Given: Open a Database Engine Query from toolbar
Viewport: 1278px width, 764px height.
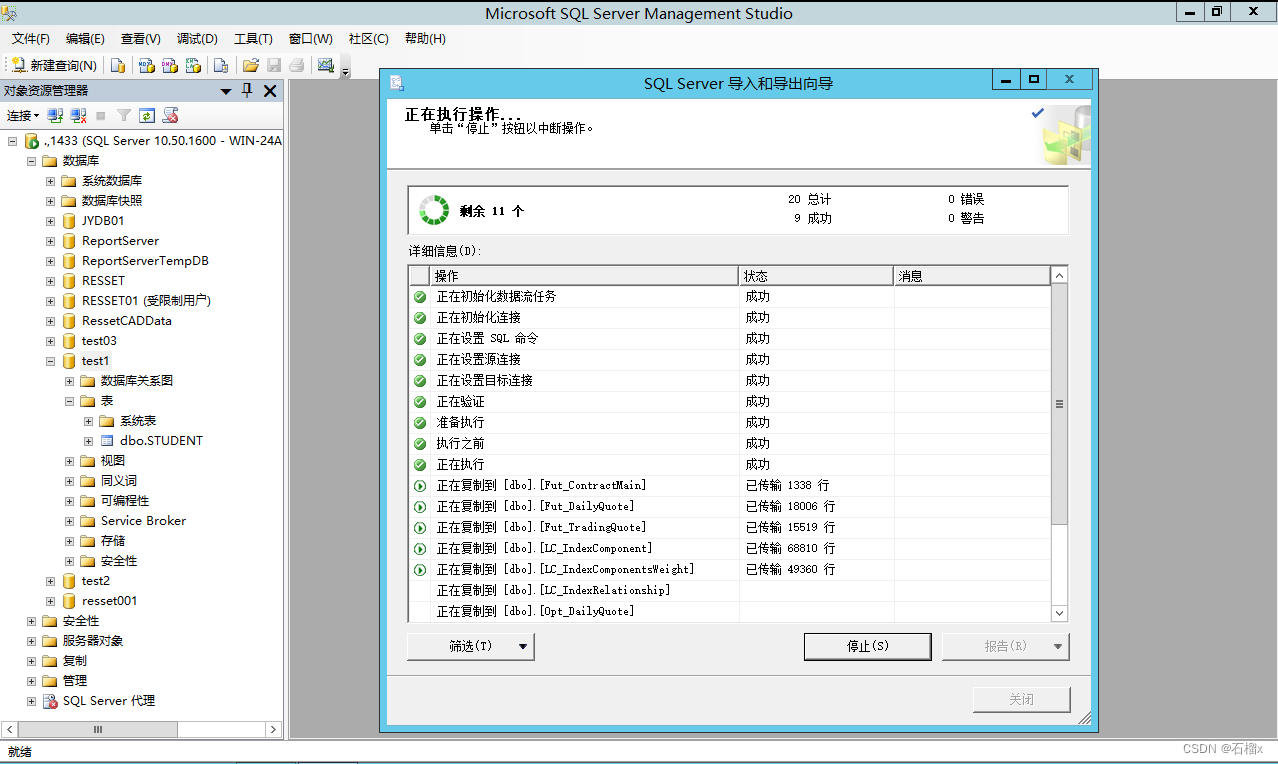Looking at the screenshot, I should (x=118, y=65).
